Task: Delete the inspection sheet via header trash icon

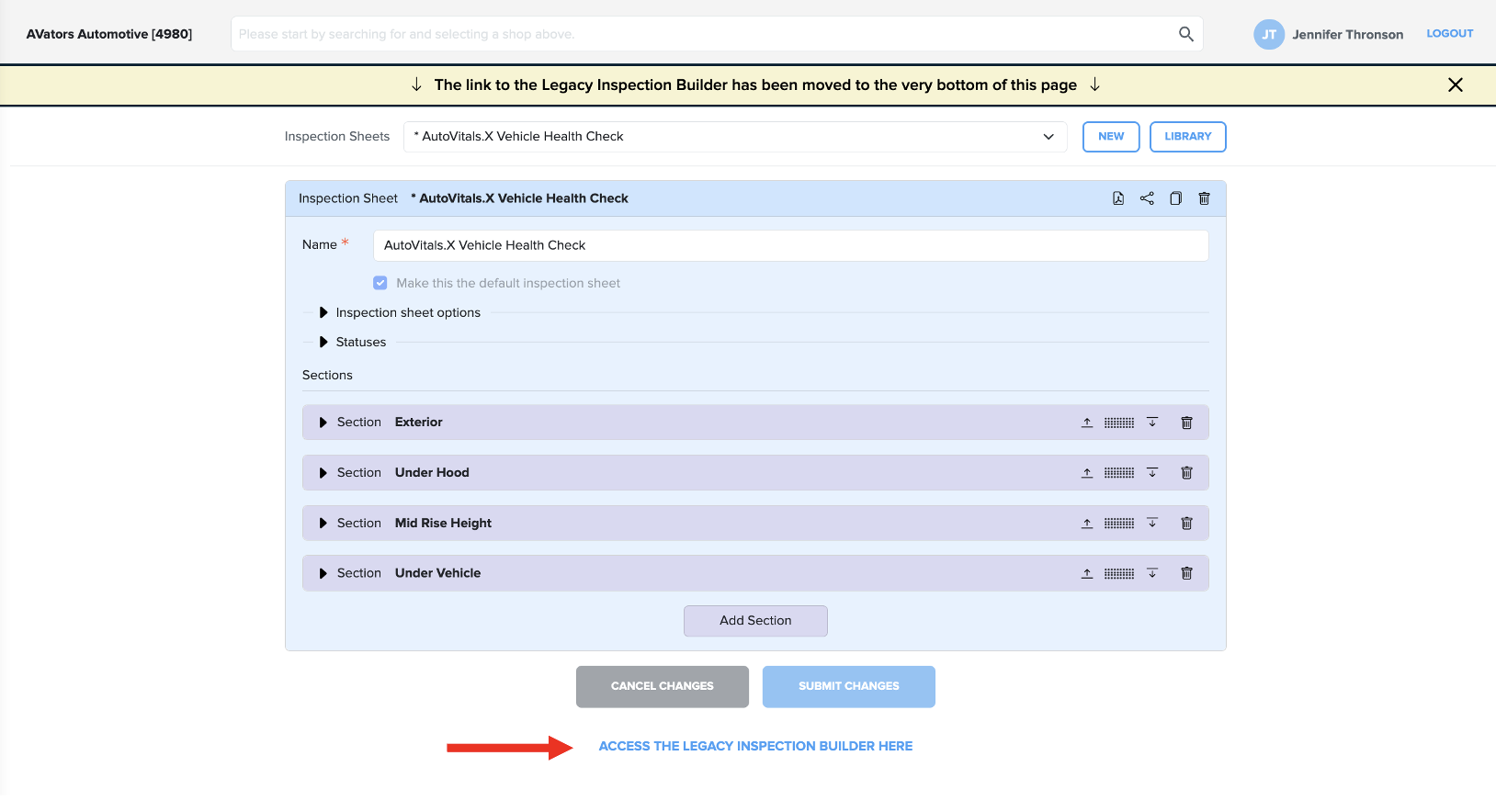Action: click(1204, 198)
